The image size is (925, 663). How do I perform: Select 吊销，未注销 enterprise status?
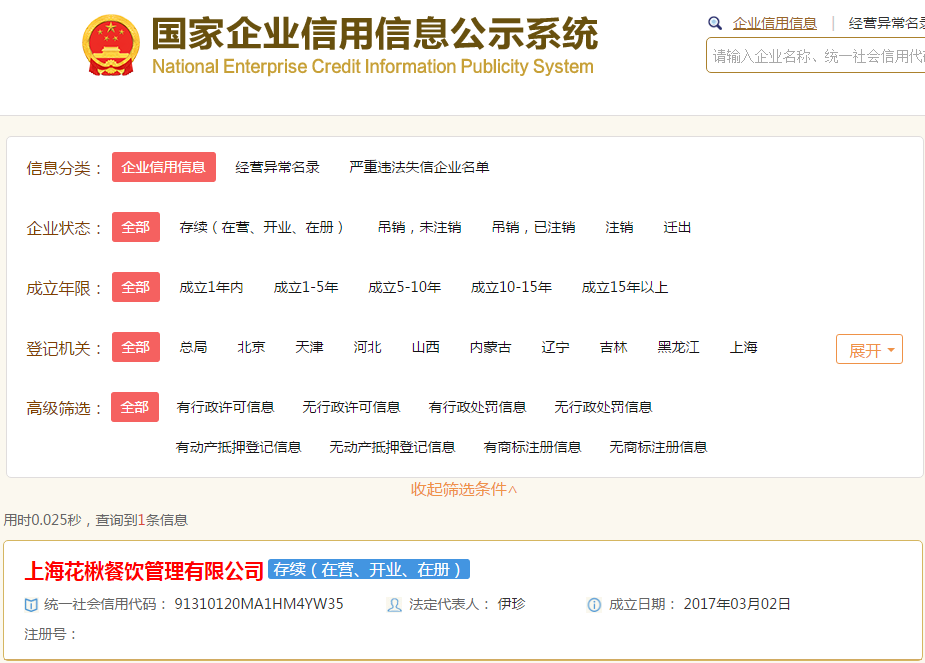419,228
